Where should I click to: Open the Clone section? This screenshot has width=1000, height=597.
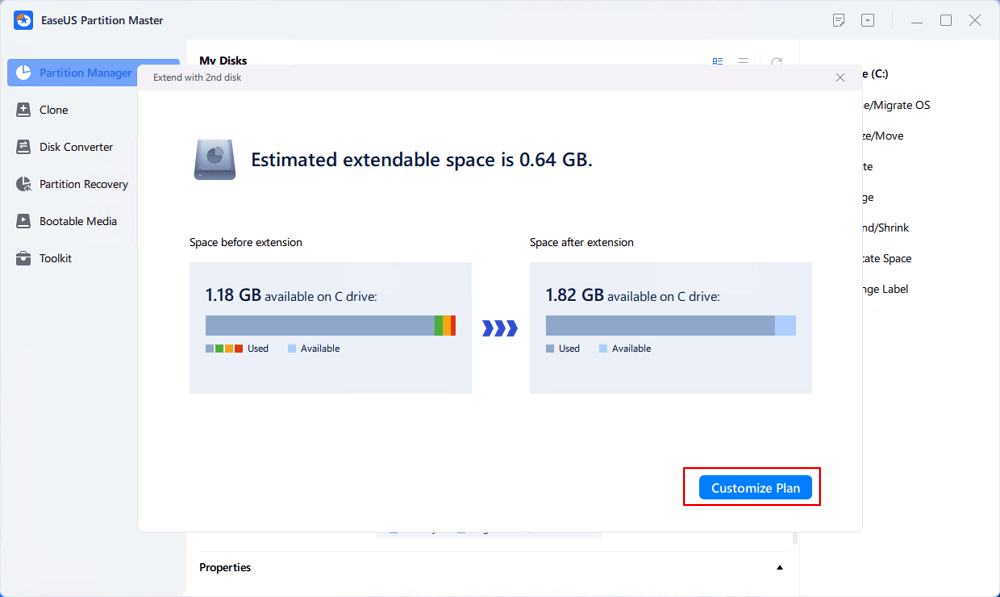pos(54,110)
